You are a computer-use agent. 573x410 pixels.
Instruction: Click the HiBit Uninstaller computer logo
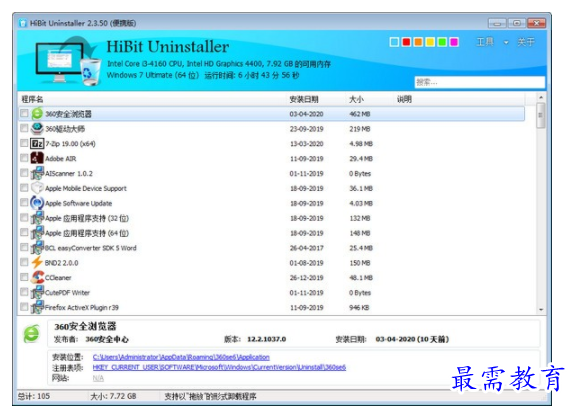(x=68, y=61)
